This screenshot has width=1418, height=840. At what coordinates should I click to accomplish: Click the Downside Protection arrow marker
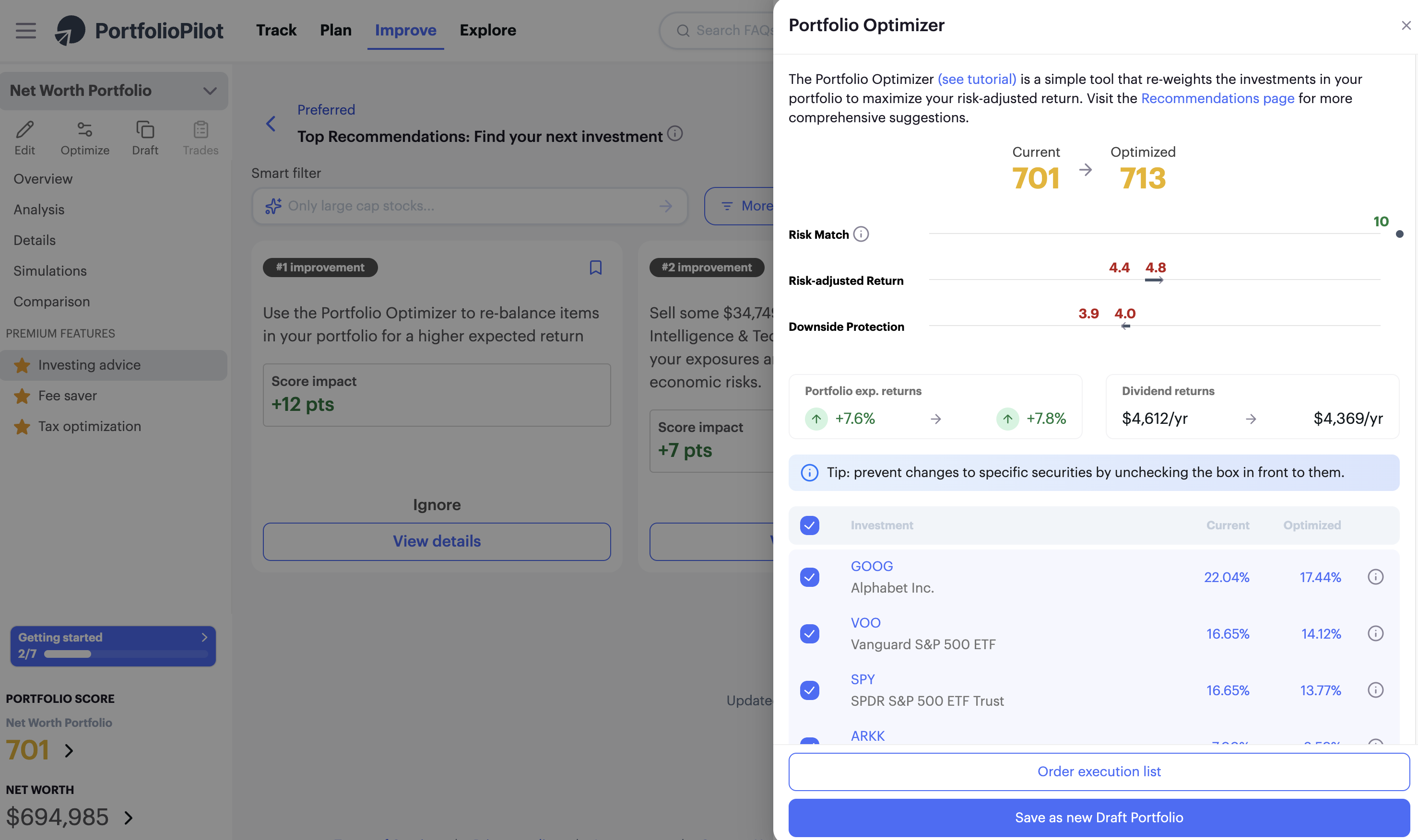tap(1125, 326)
